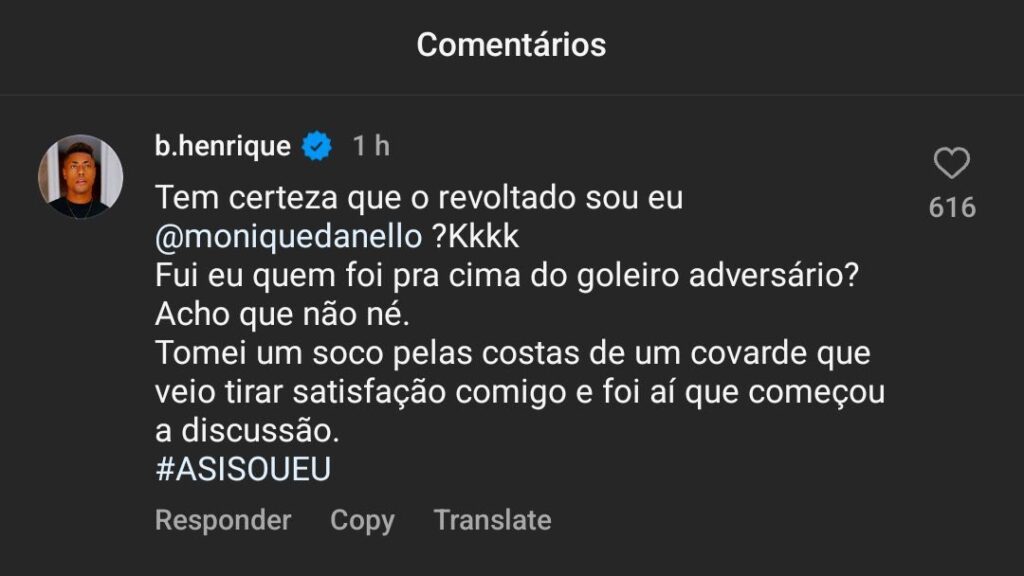Viewport: 1024px width, 576px height.
Task: Click Copy under the comment
Action: 362,520
